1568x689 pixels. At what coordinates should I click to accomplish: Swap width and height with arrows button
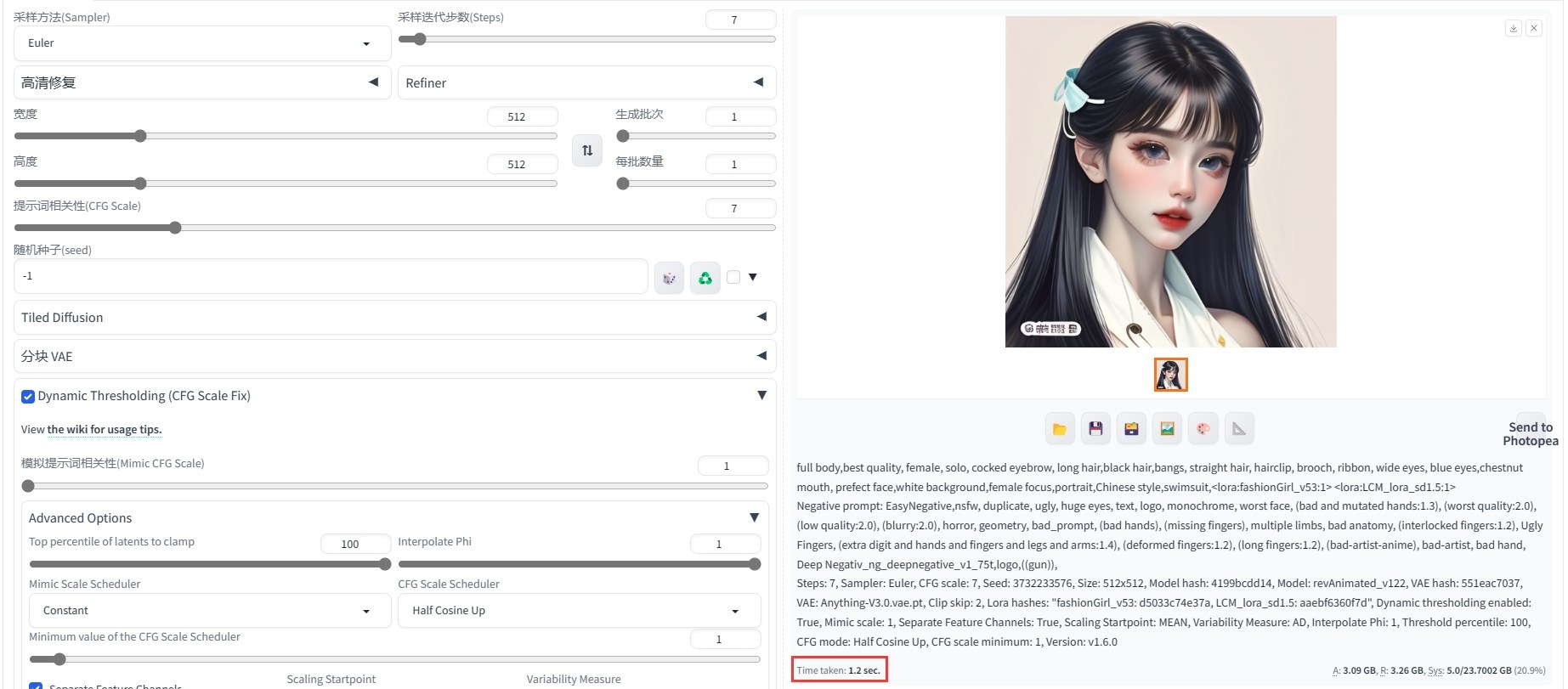point(587,150)
